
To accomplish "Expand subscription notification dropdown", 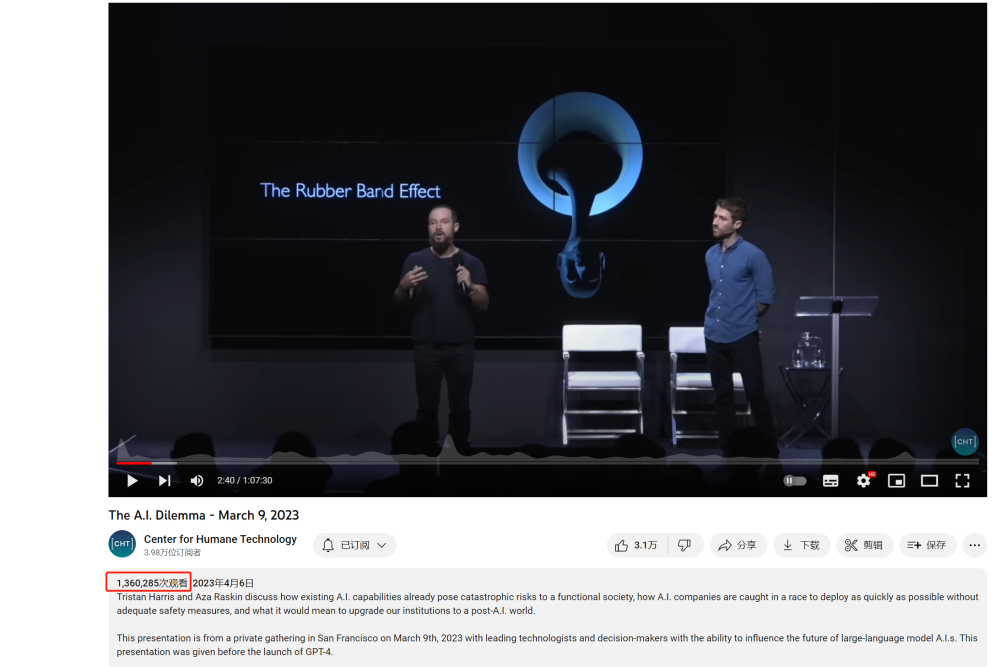I will pyautogui.click(x=355, y=545).
